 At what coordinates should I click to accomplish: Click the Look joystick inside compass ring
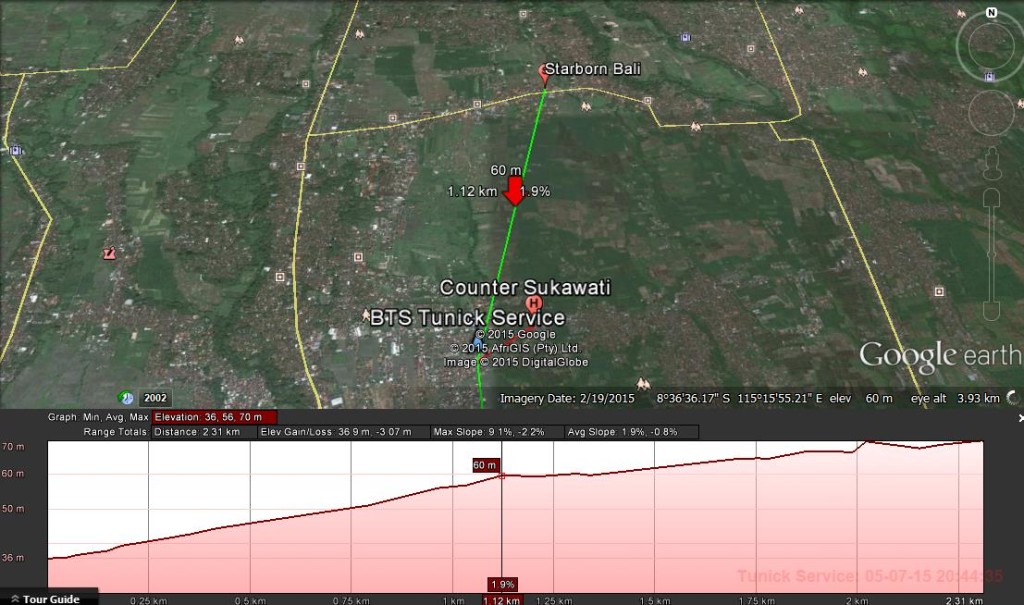[x=990, y=46]
